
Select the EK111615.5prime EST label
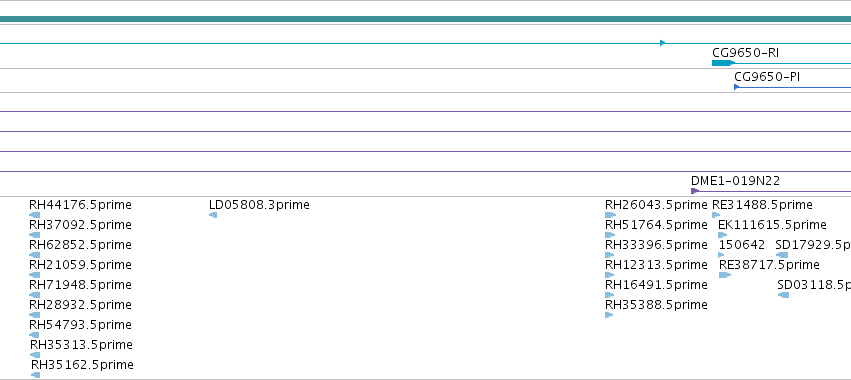pos(772,225)
